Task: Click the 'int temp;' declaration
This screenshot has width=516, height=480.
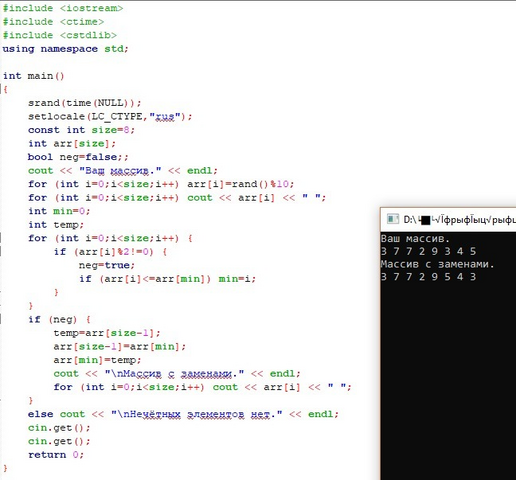Action: point(56,225)
